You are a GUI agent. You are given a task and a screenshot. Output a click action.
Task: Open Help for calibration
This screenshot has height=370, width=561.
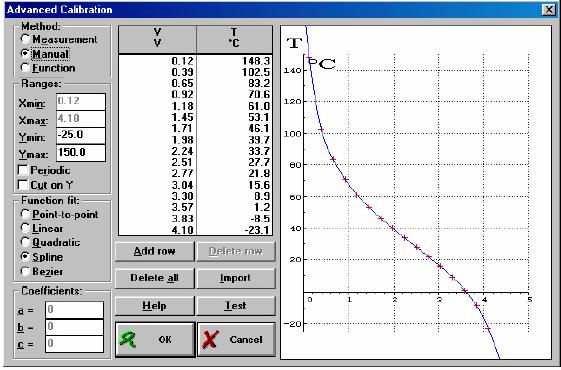[155, 306]
